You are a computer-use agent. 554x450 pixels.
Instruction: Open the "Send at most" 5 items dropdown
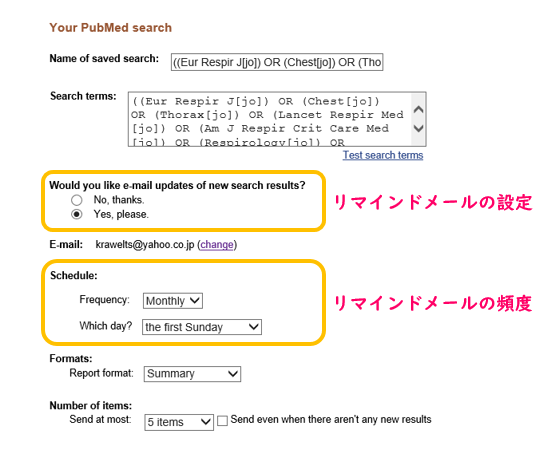coord(179,422)
